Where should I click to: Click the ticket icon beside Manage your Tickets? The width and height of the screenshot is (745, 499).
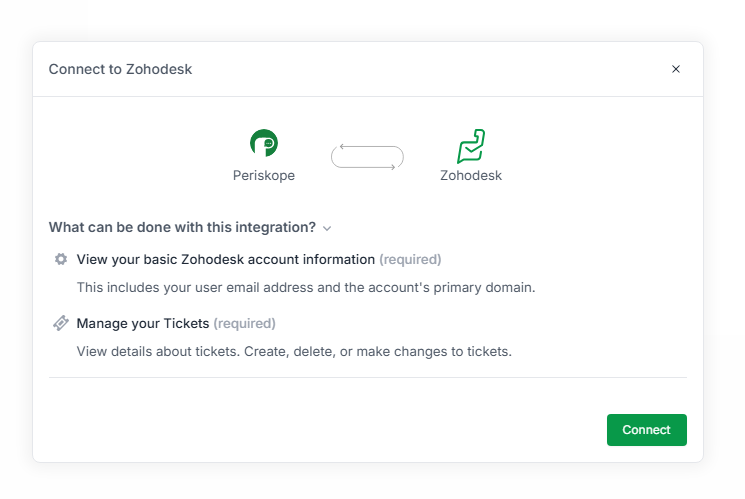pyautogui.click(x=61, y=323)
